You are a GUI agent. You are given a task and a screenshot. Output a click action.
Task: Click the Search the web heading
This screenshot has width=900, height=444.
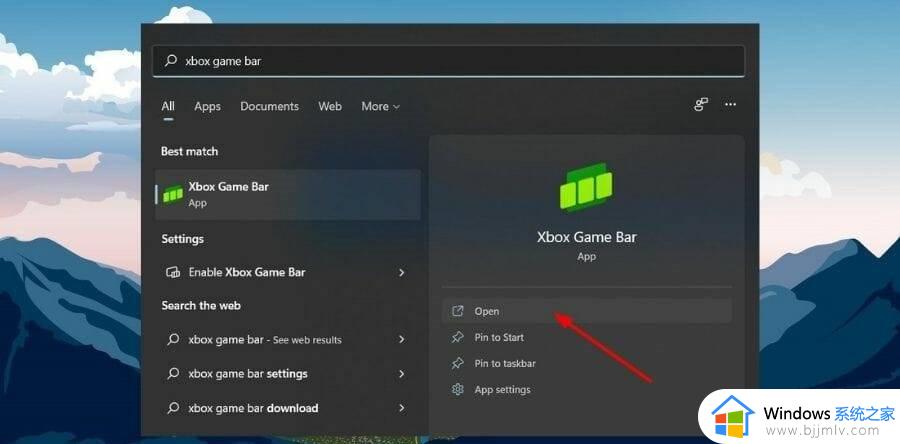(x=201, y=306)
